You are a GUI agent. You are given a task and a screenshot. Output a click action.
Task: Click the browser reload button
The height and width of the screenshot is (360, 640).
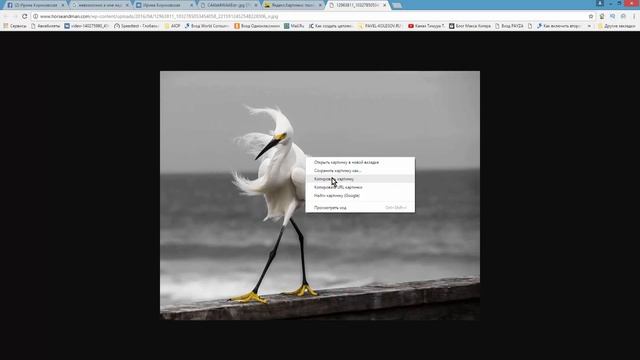click(24, 16)
